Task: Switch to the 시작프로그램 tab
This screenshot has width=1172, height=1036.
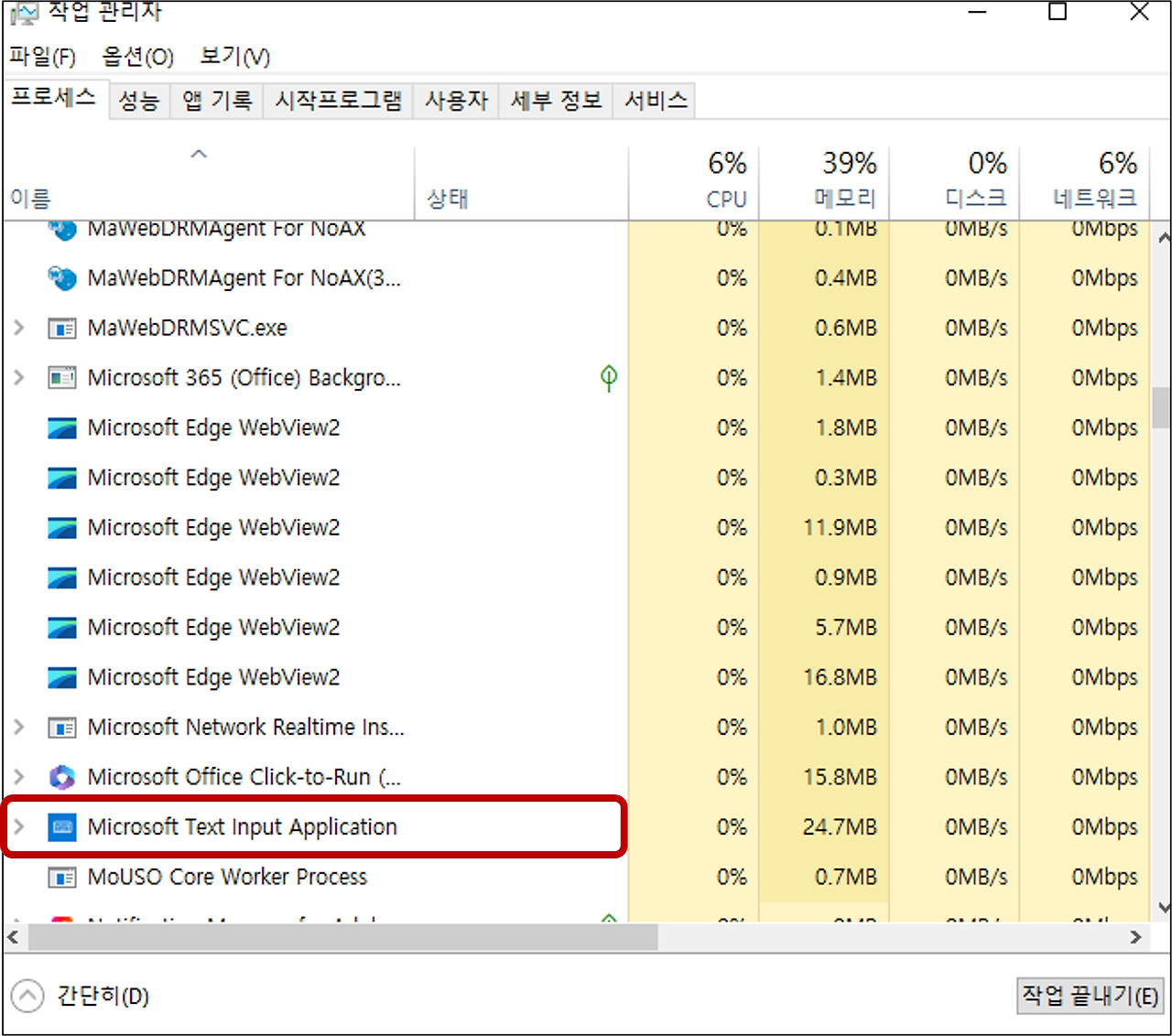Action: (x=338, y=101)
